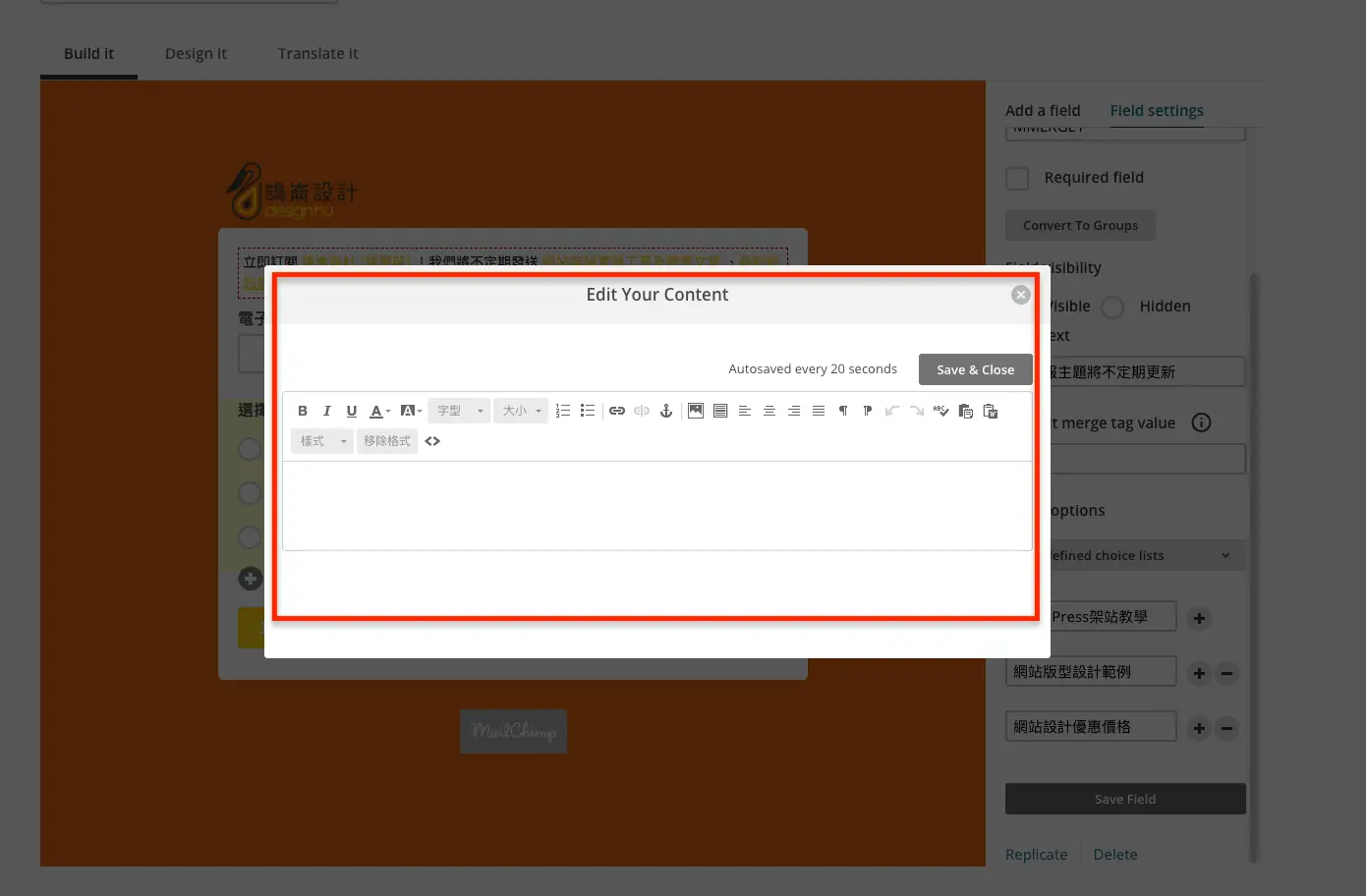Toggle bold formatting in the editor
1366x896 pixels.
(303, 411)
